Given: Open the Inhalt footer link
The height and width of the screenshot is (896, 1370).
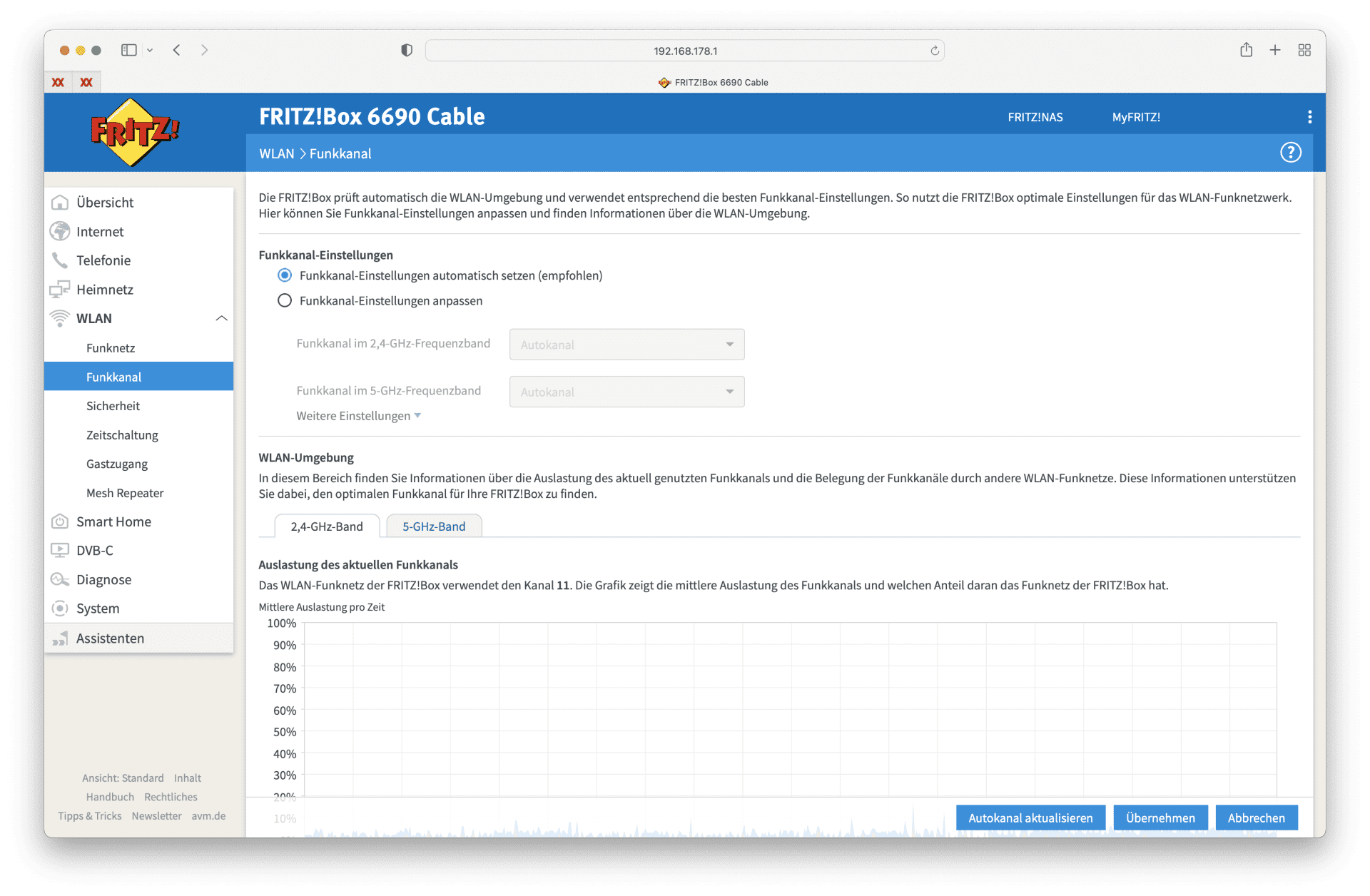Looking at the screenshot, I should click(188, 778).
